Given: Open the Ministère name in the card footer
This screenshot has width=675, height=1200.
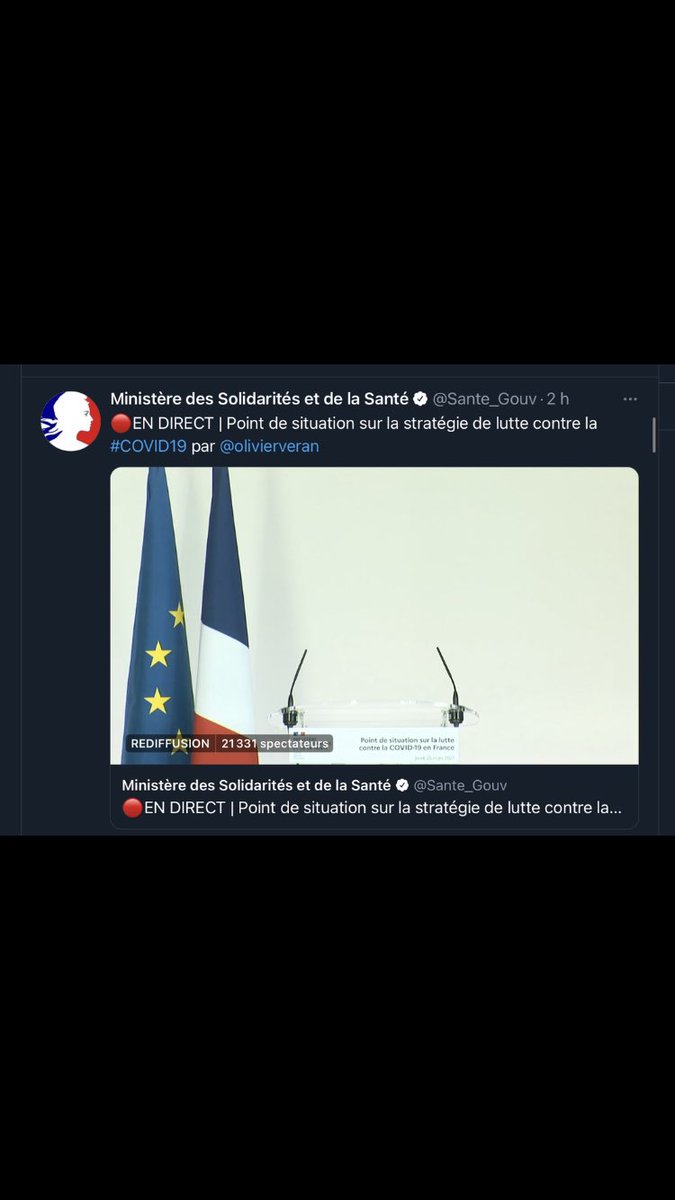Looking at the screenshot, I should pos(256,785).
